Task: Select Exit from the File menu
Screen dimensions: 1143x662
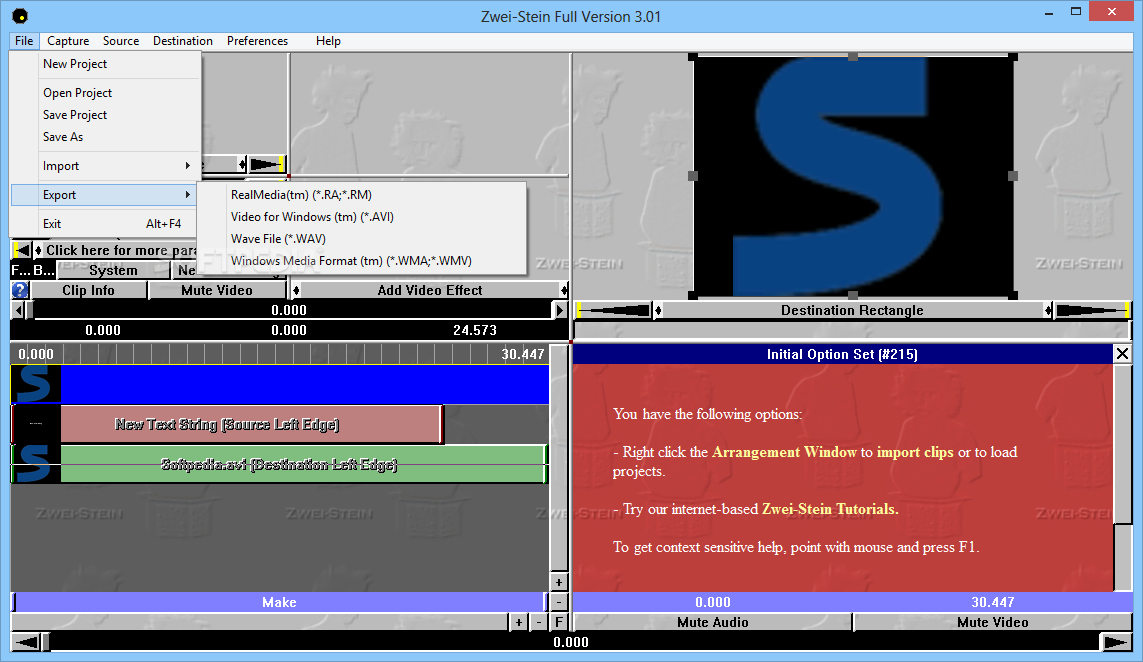Action: (x=105, y=224)
